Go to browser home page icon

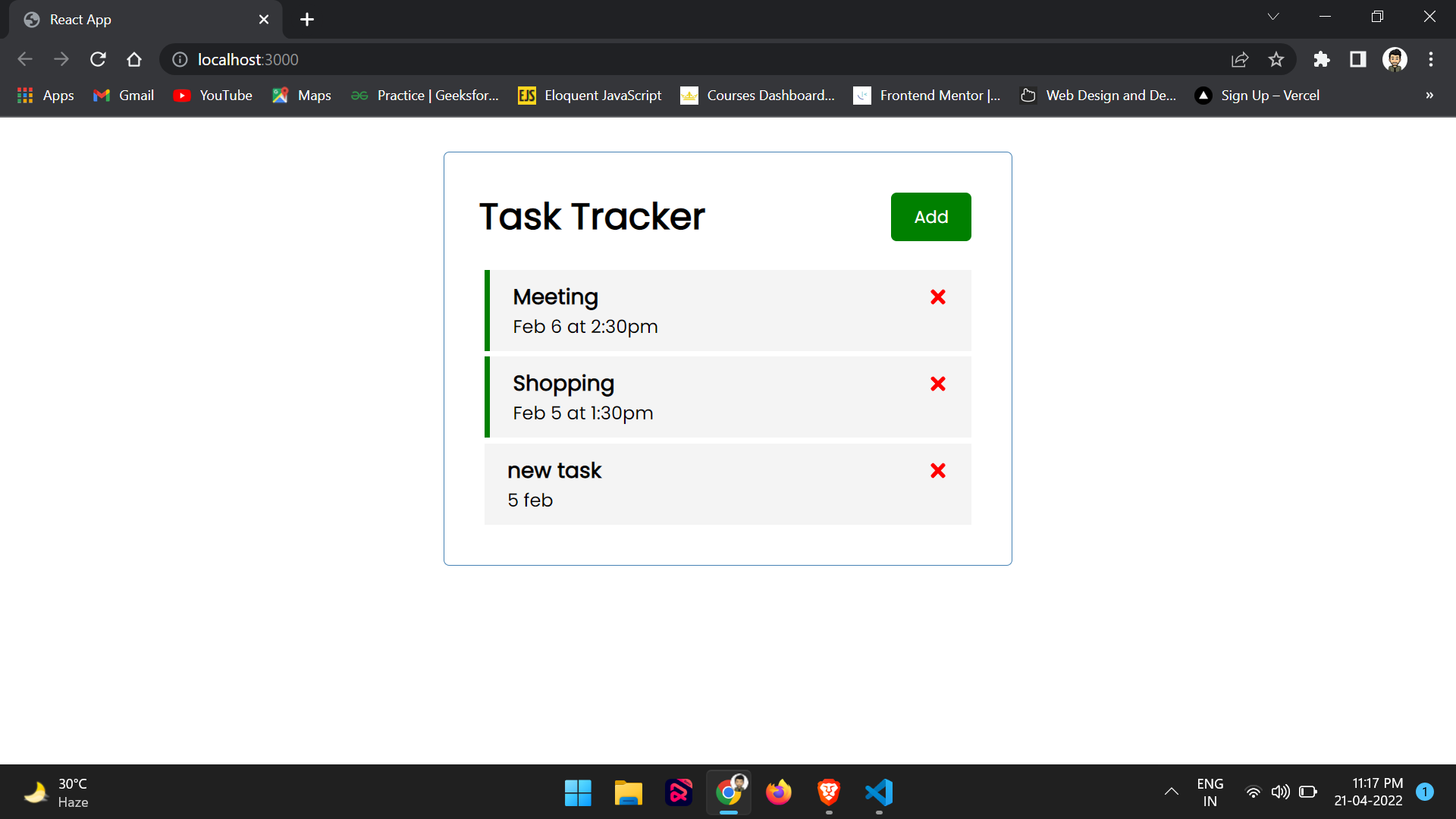point(134,59)
